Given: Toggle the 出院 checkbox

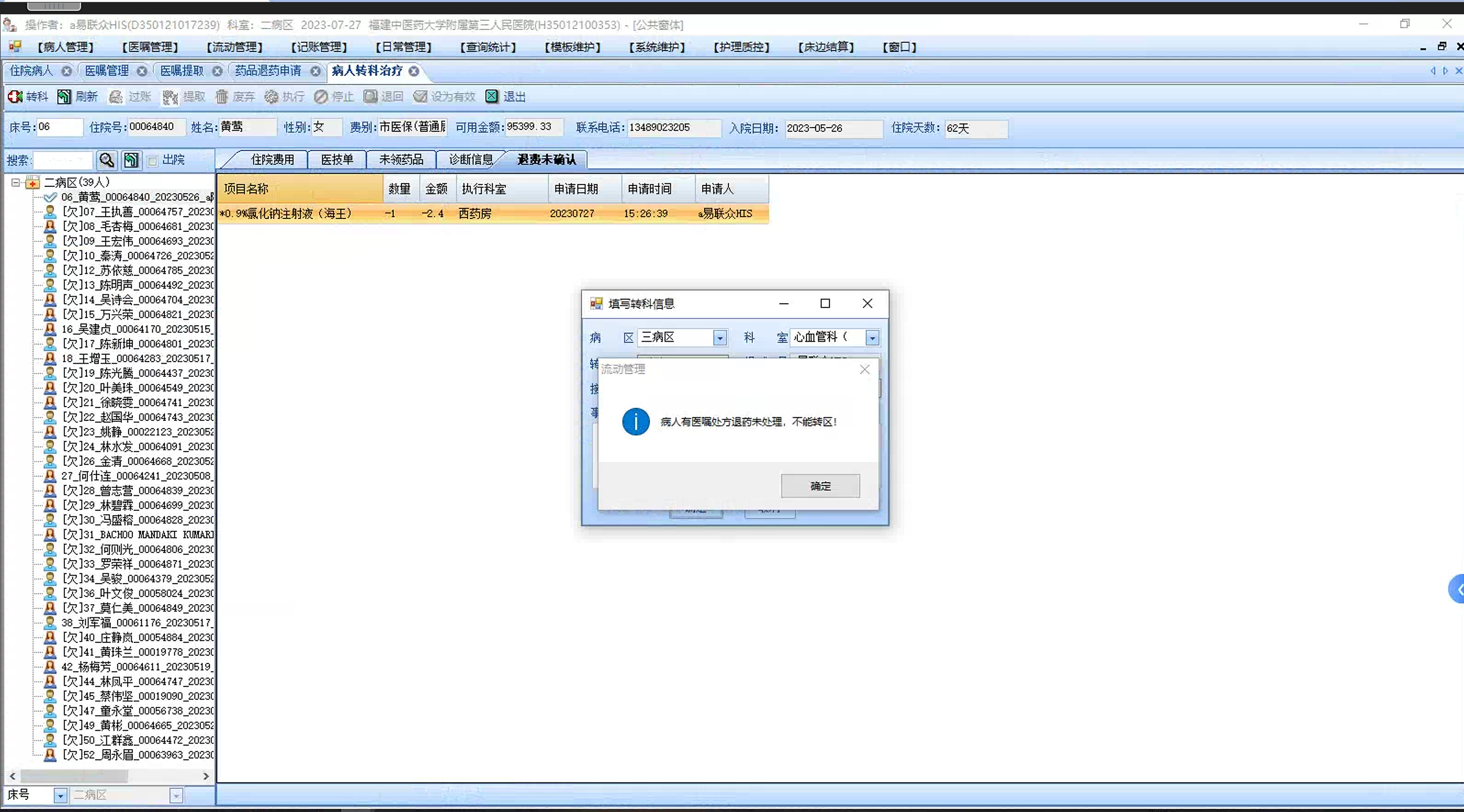Looking at the screenshot, I should point(152,161).
